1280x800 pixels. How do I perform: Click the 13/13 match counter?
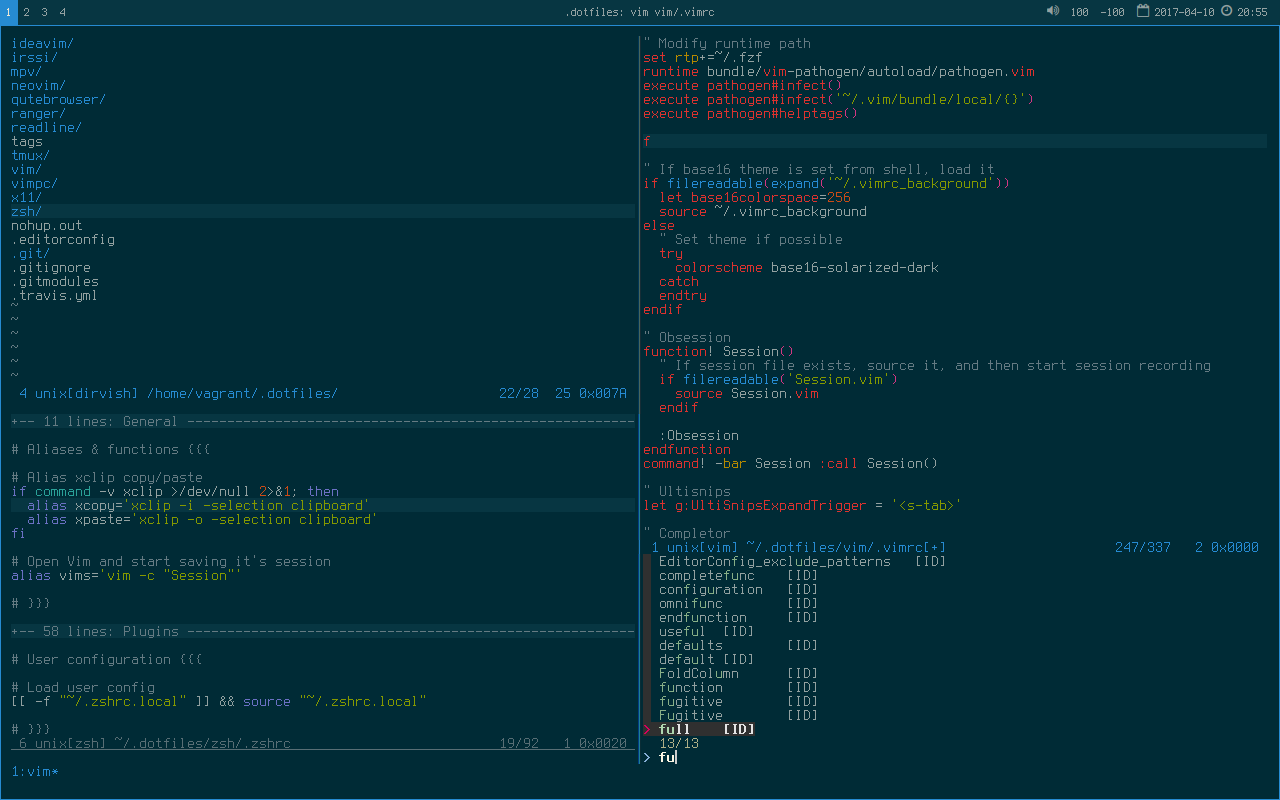(678, 743)
